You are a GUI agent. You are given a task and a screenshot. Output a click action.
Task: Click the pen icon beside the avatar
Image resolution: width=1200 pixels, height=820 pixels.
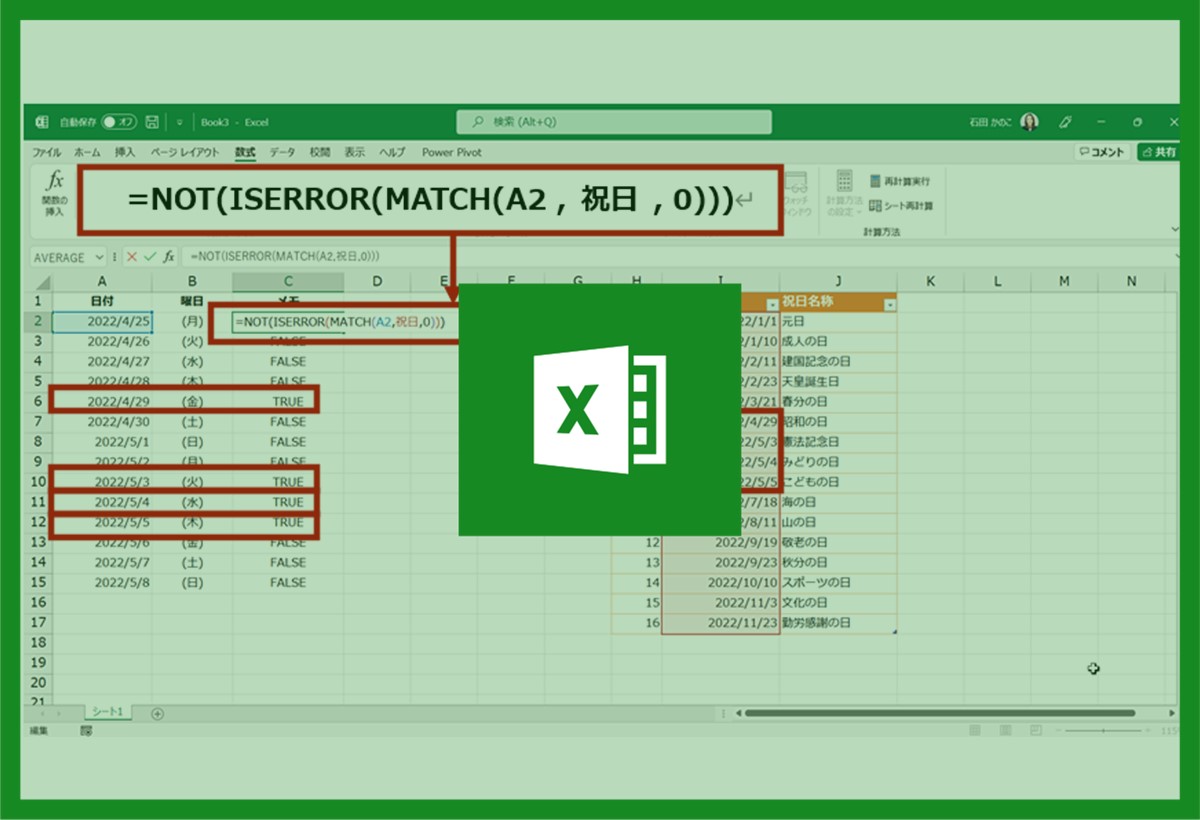[x=1066, y=122]
